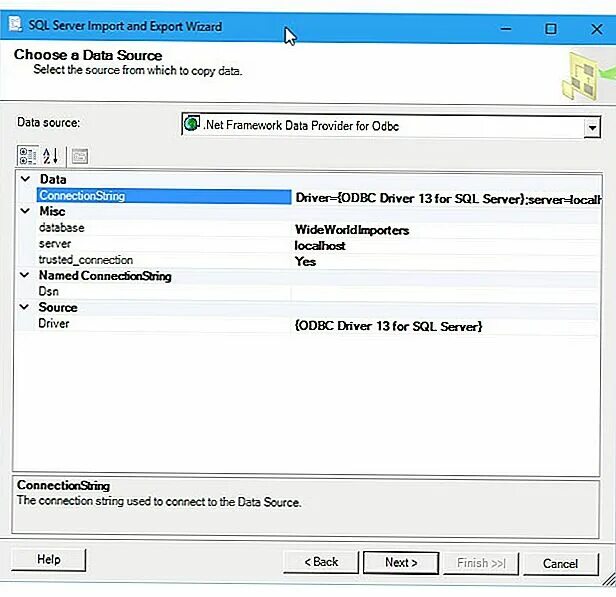Select the Driver property label
Screen dimensions: 616x597
pos(54,324)
